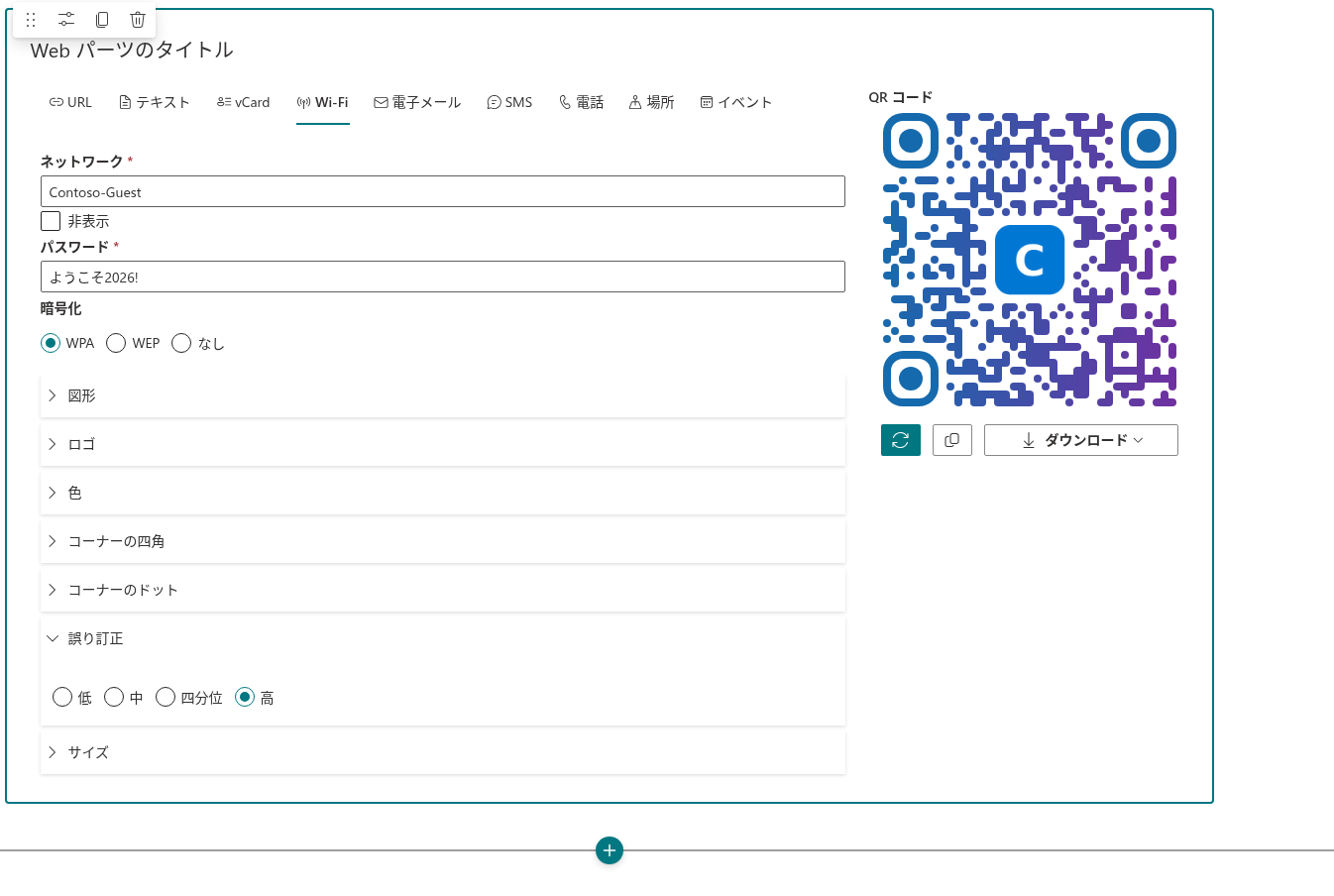Expand the サイズ section

pyautogui.click(x=443, y=752)
